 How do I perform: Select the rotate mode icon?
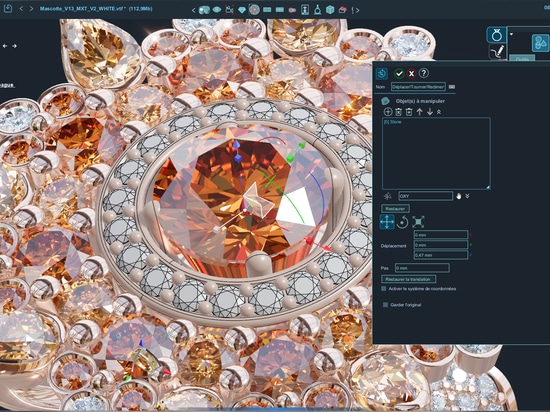click(x=402, y=222)
